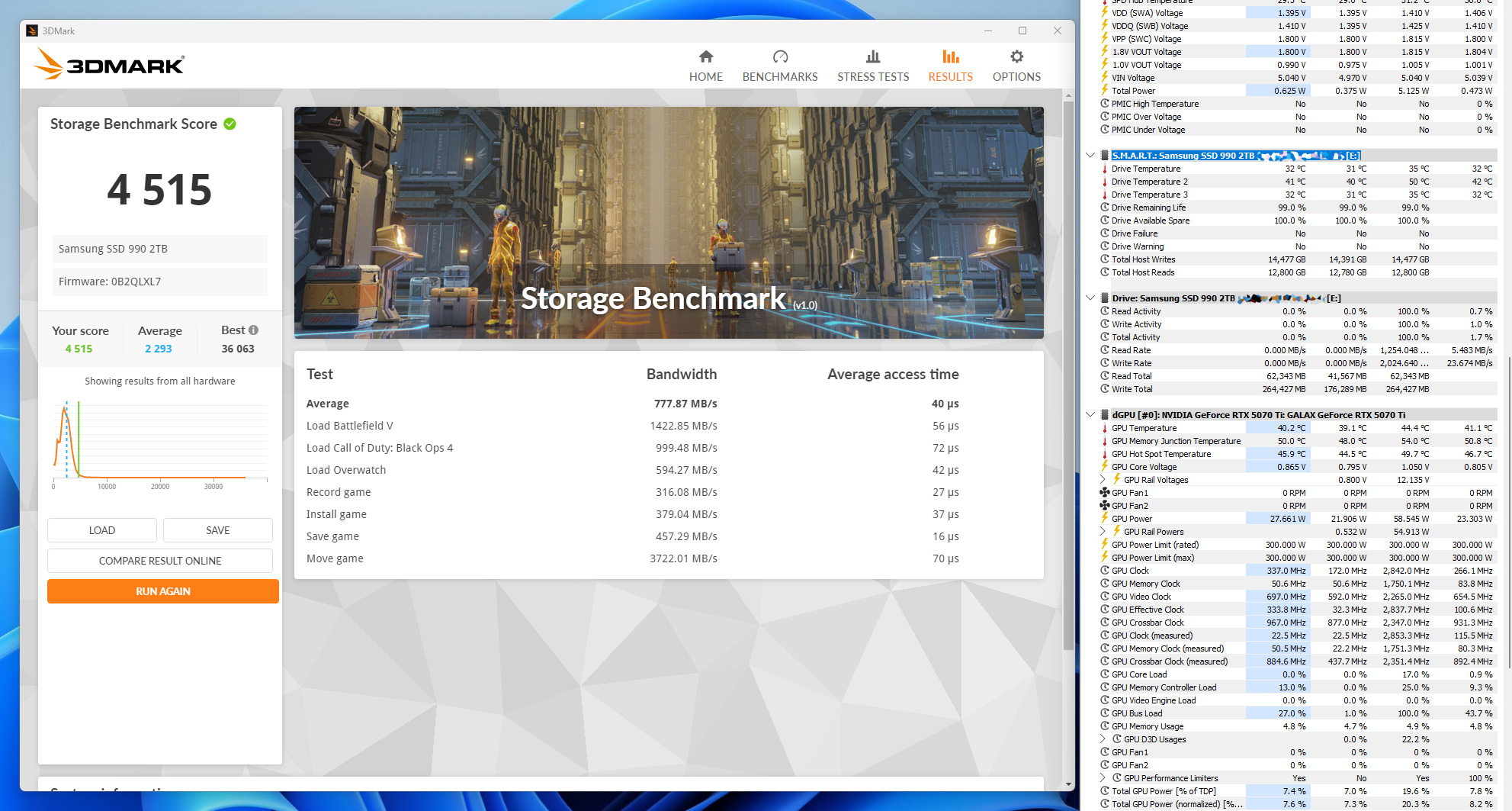Viewport: 1512px width, 811px height.
Task: Click the green validated score checkmark
Action: point(230,124)
